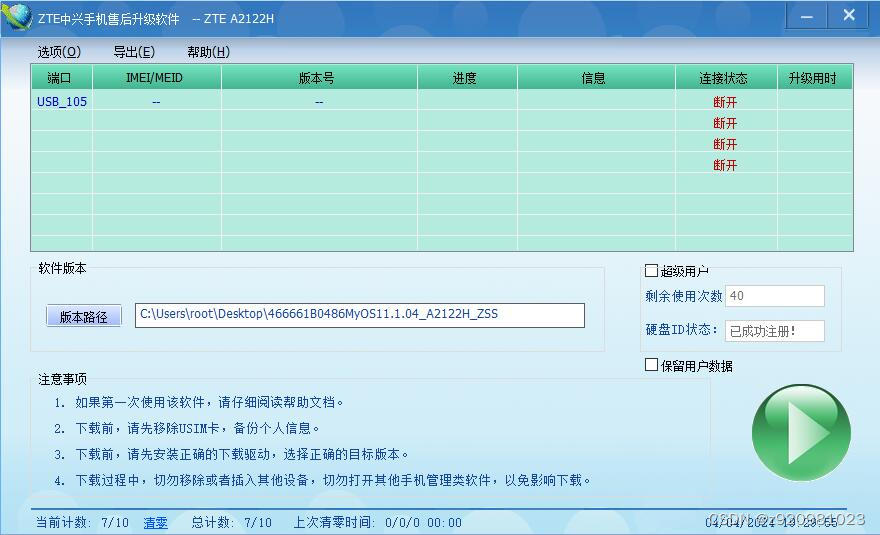The image size is (880, 535).
Task: Click the 剩余使用次数 field showing 40
Action: pos(774,296)
